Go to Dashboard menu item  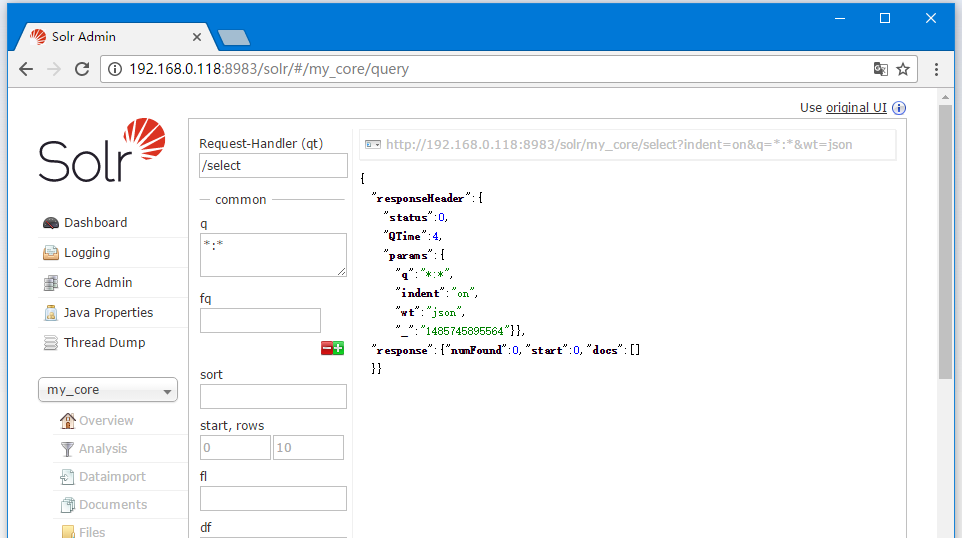tap(96, 223)
